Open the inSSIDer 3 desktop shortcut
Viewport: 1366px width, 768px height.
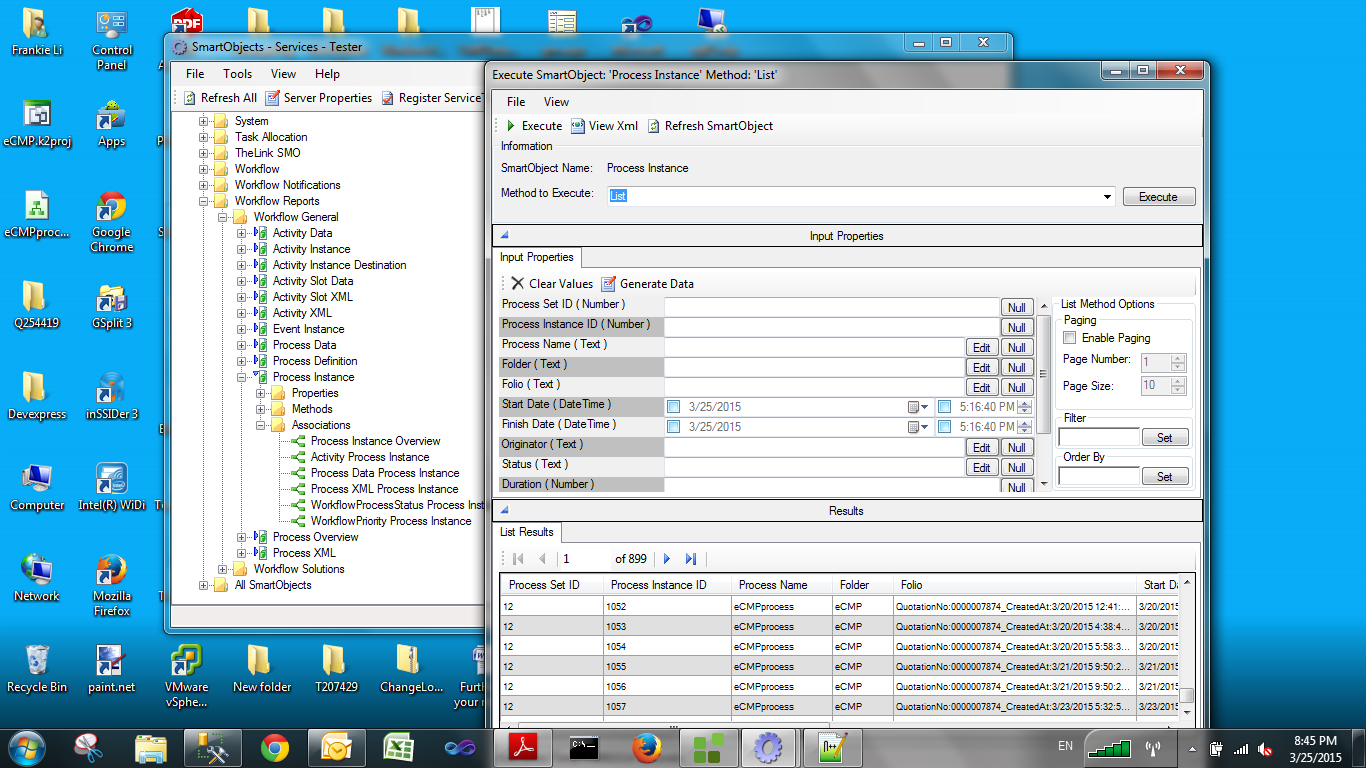click(x=111, y=396)
